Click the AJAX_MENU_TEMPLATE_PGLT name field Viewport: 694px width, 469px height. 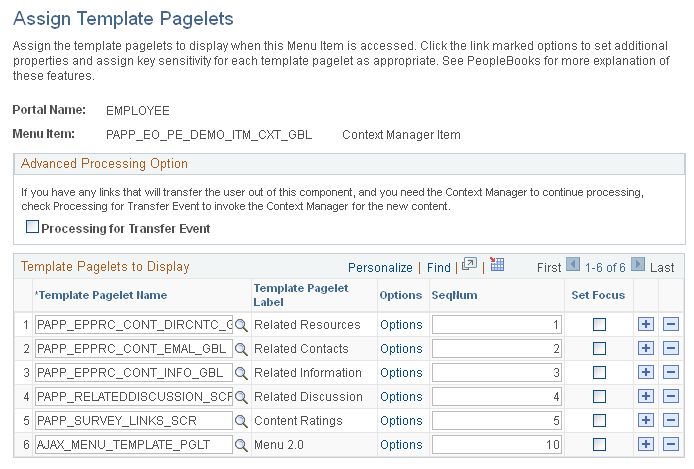tap(134, 444)
